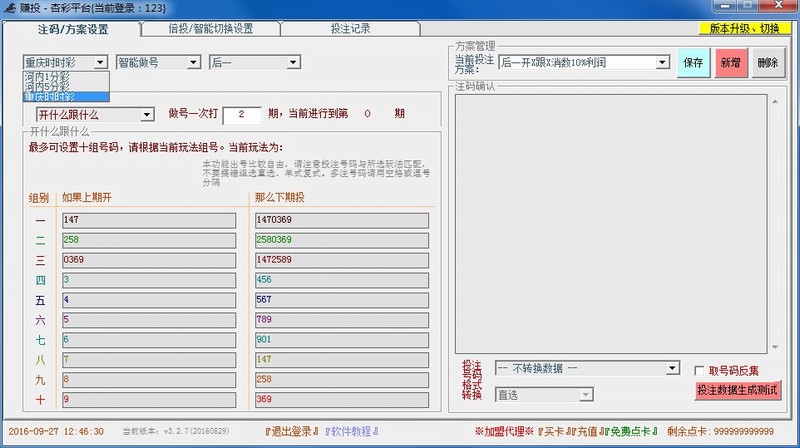Click the 版本升级、切换 button
This screenshot has height=448, width=800.
pyautogui.click(x=743, y=29)
